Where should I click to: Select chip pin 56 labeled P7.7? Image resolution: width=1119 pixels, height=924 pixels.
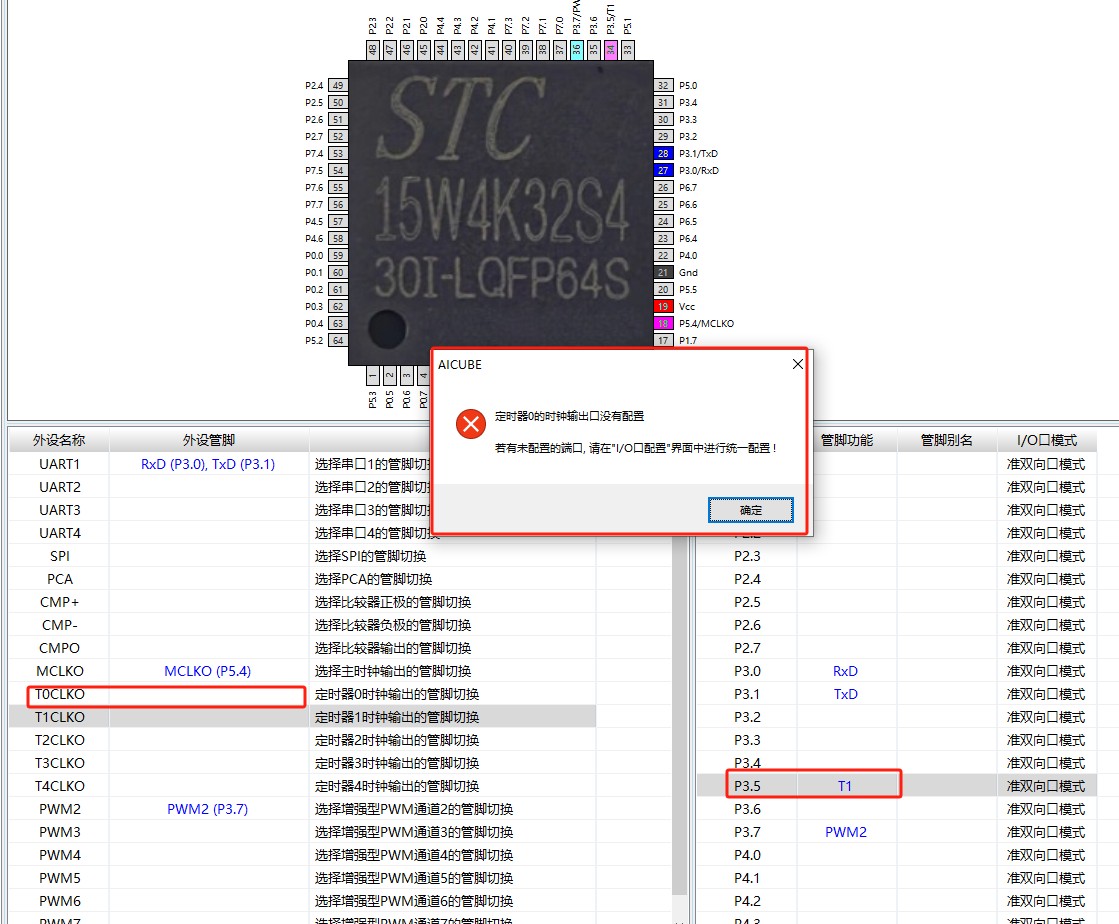point(338,204)
